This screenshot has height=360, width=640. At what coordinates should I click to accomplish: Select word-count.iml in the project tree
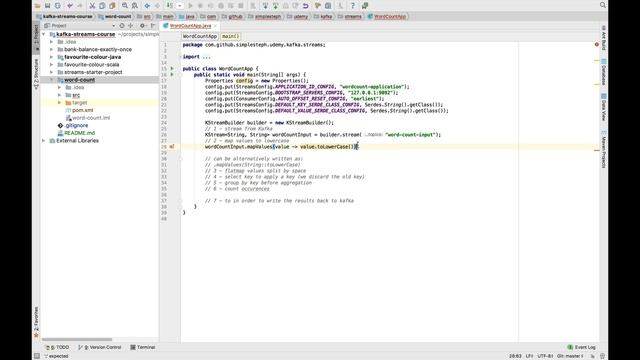(x=88, y=118)
